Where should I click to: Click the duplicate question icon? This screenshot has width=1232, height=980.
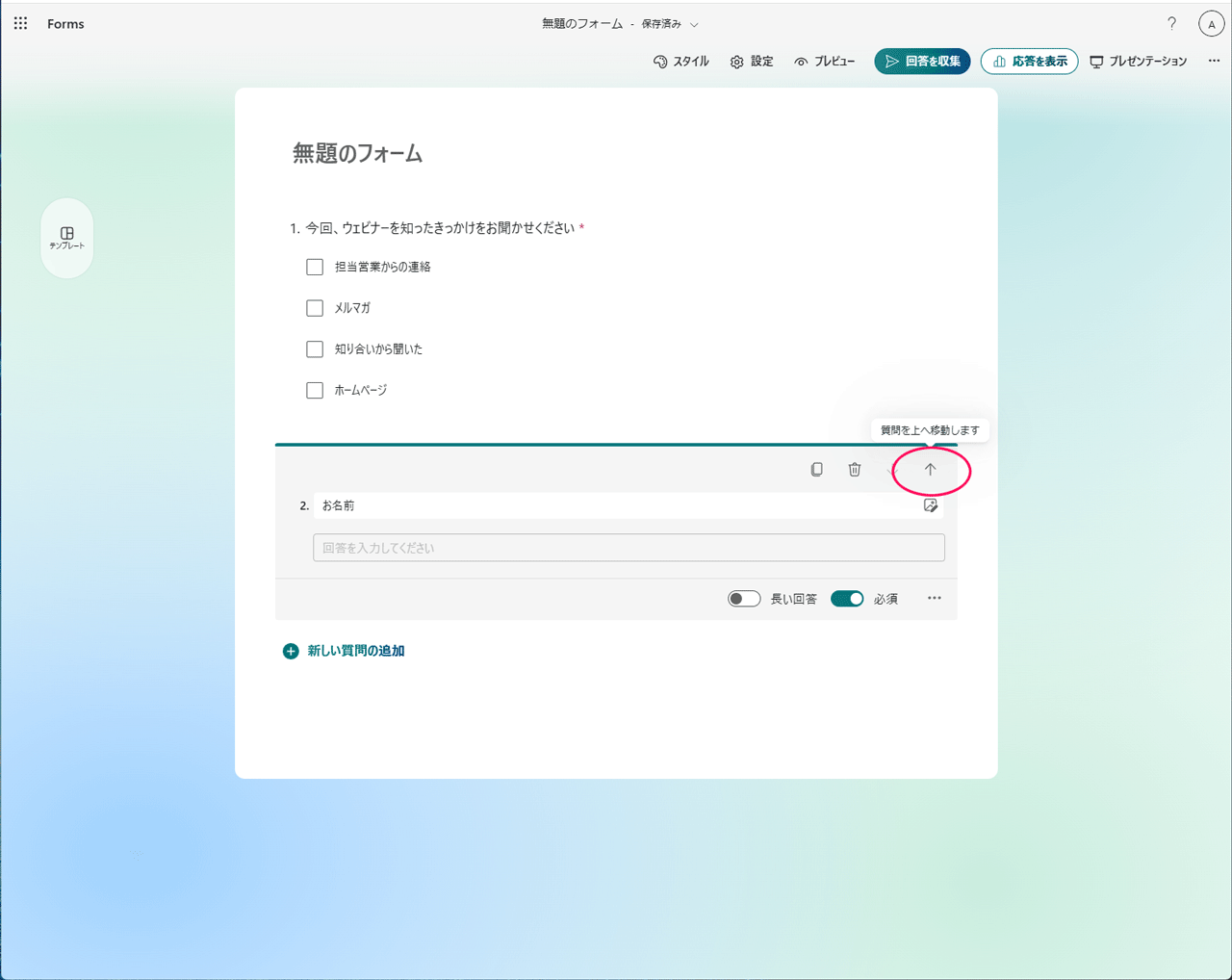(x=816, y=469)
